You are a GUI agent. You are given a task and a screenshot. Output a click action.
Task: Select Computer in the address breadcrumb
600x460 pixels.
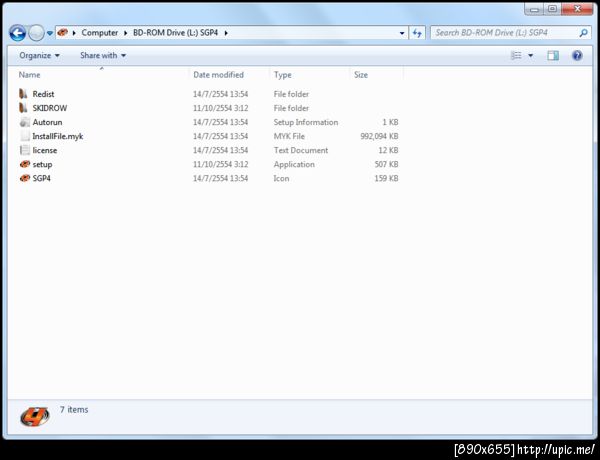tap(99, 33)
